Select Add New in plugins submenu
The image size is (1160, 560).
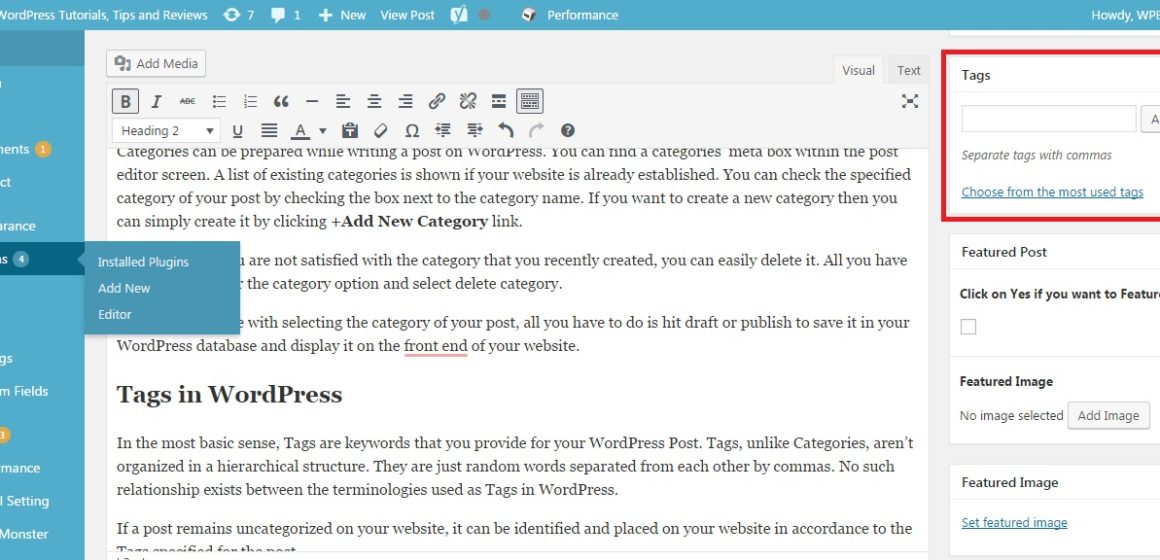pos(124,289)
